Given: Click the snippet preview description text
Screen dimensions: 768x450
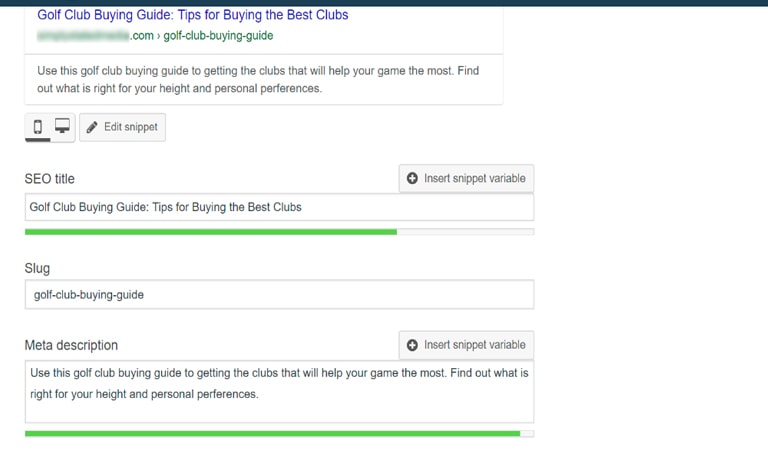Looking at the screenshot, I should (x=258, y=79).
